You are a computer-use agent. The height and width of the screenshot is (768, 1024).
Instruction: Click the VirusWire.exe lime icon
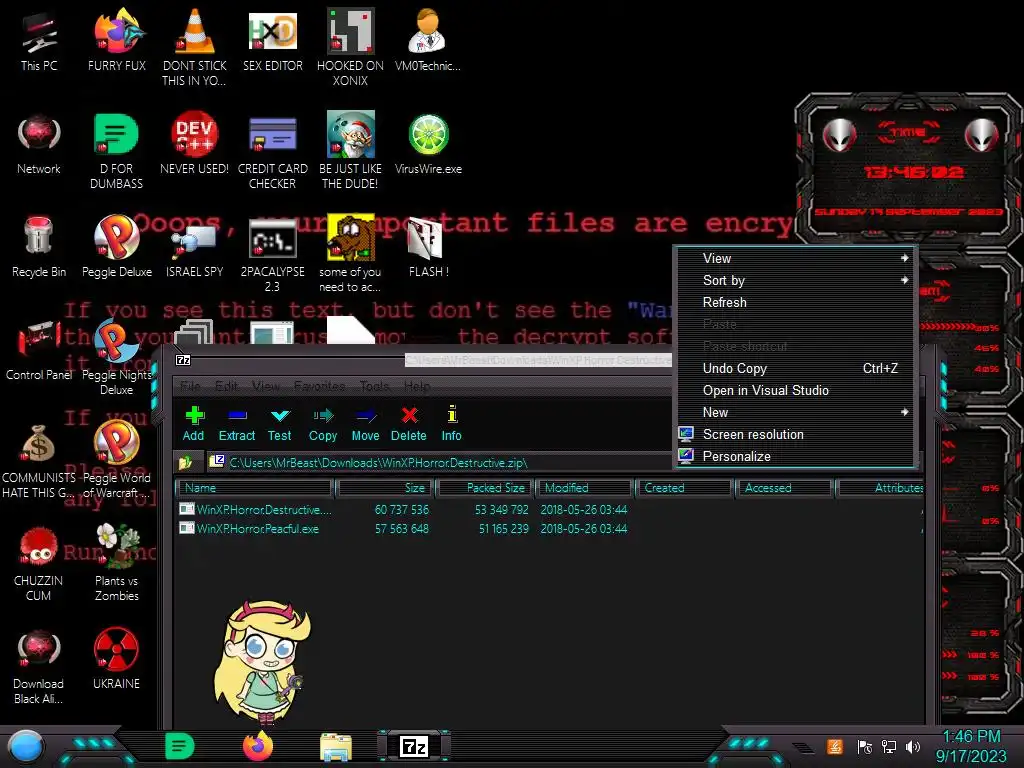coord(428,144)
